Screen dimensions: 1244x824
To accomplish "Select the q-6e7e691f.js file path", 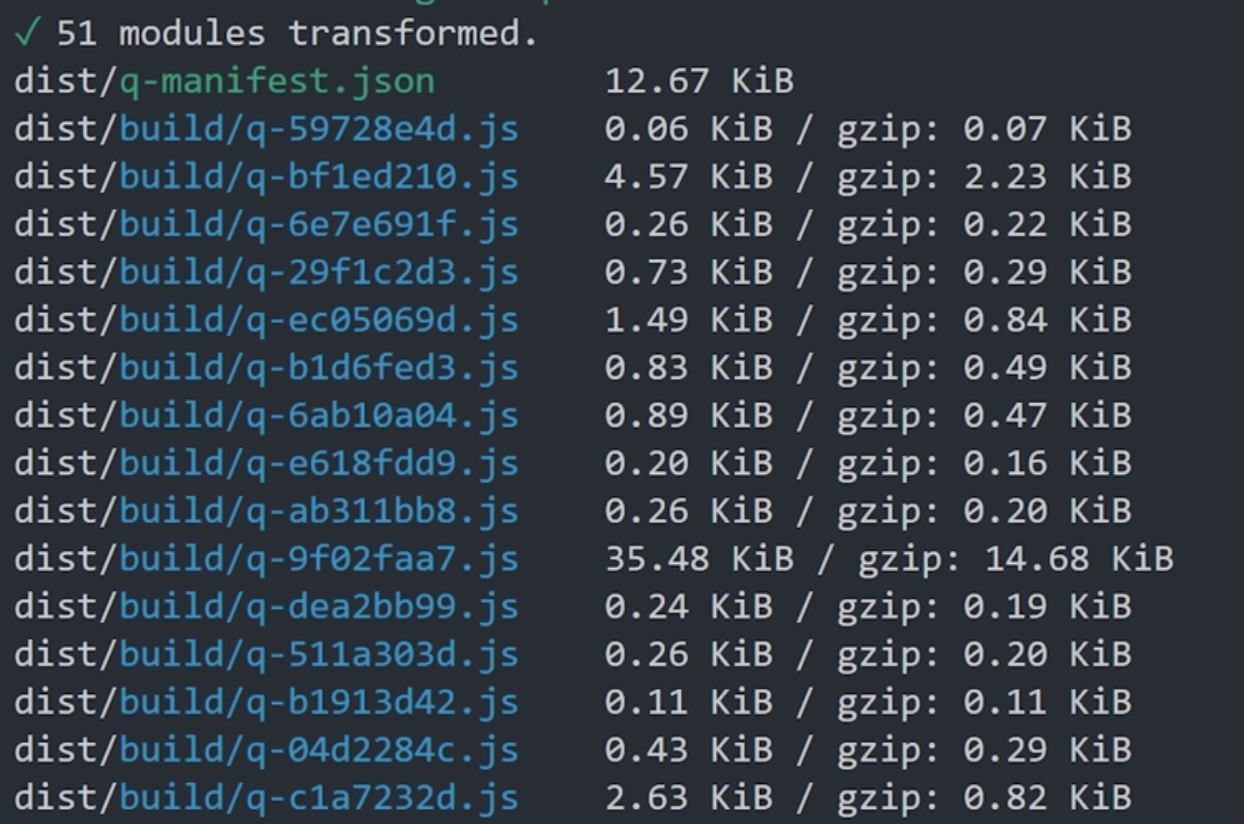I will coord(266,224).
